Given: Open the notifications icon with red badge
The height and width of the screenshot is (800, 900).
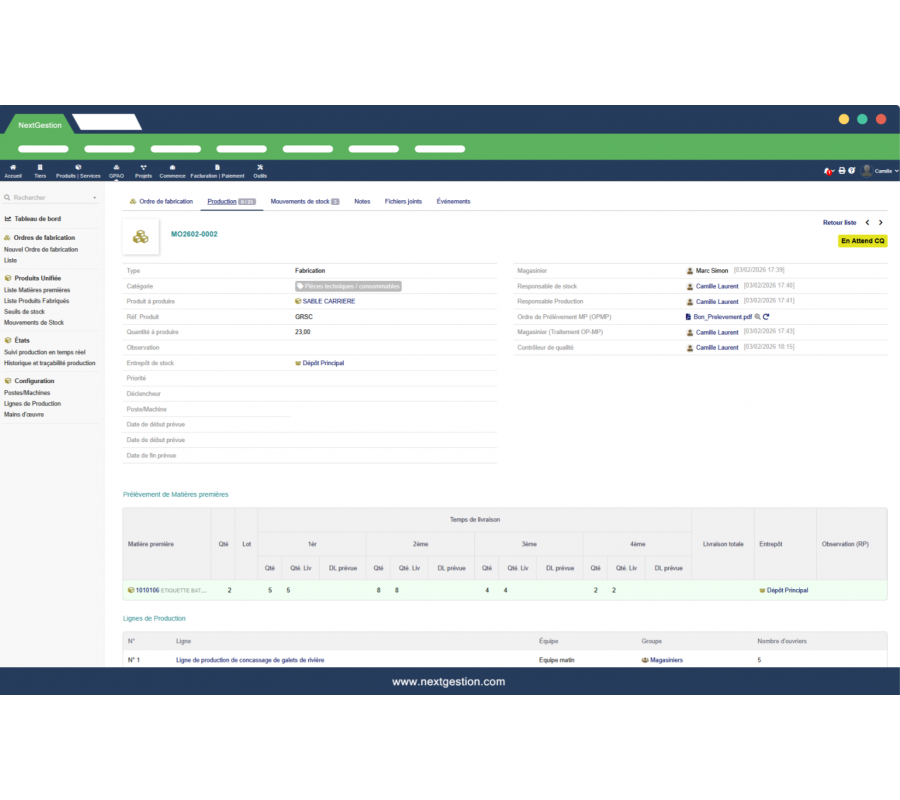Looking at the screenshot, I should (828, 171).
